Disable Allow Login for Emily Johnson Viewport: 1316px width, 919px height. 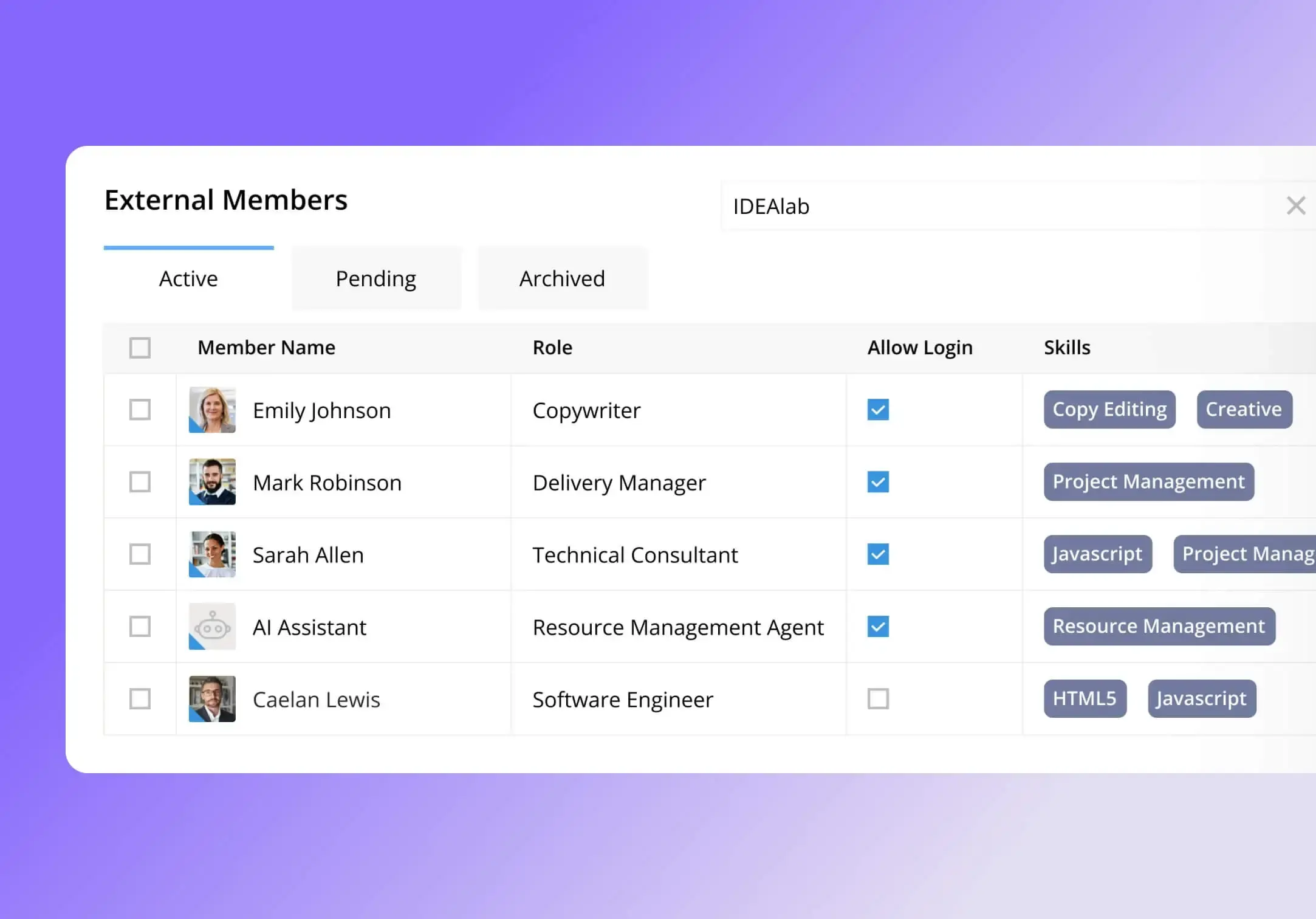tap(877, 410)
